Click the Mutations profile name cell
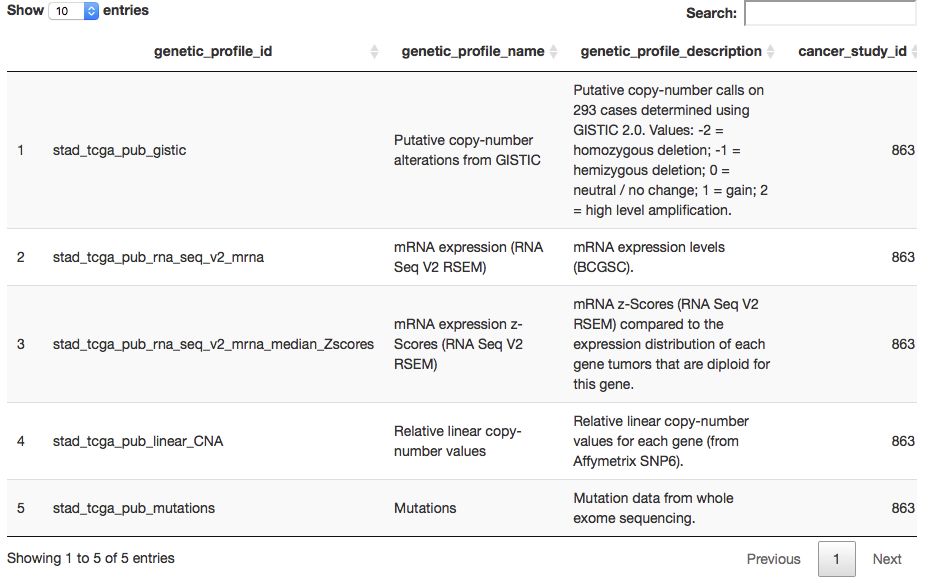942x583 pixels. (x=425, y=508)
